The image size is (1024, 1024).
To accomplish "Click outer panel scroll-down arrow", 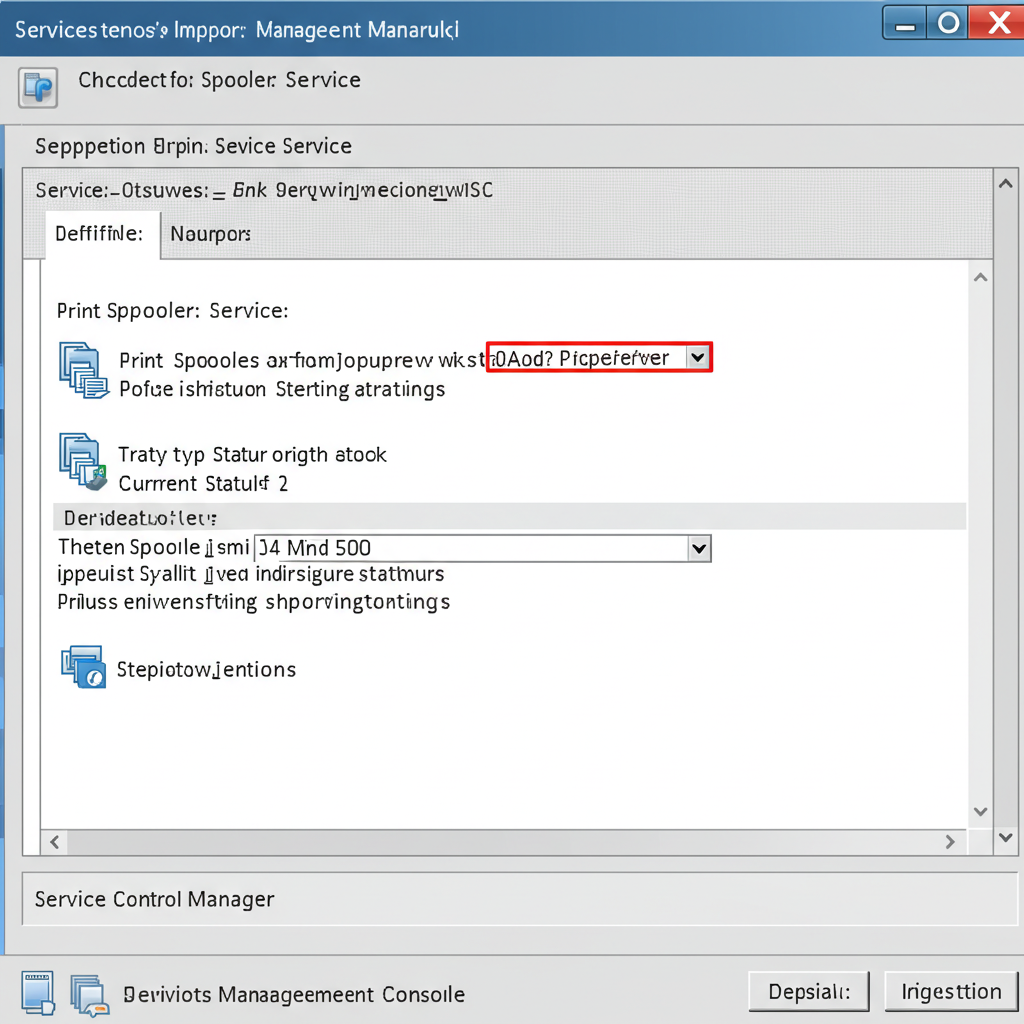I will 1006,837.
